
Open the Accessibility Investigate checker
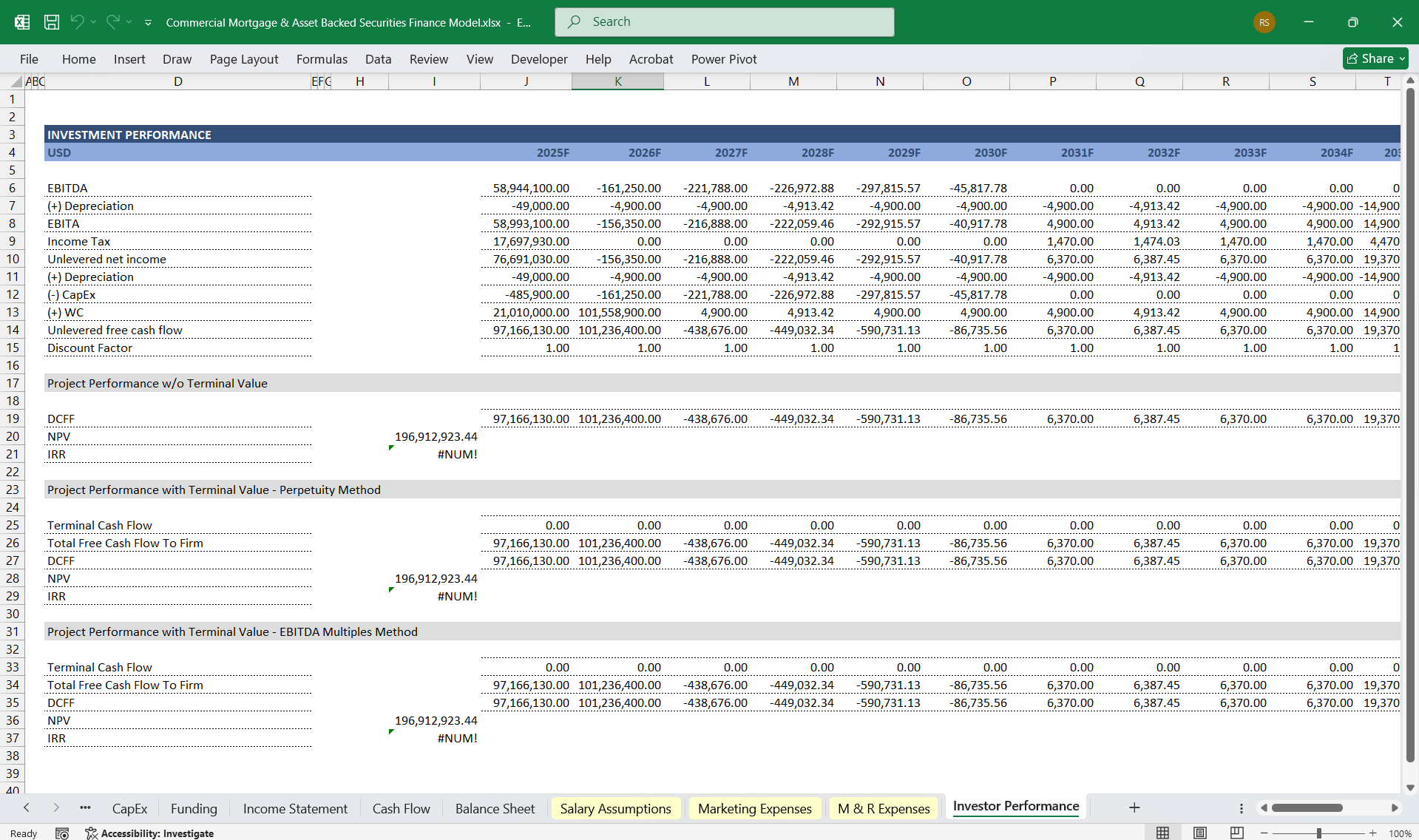pyautogui.click(x=158, y=833)
